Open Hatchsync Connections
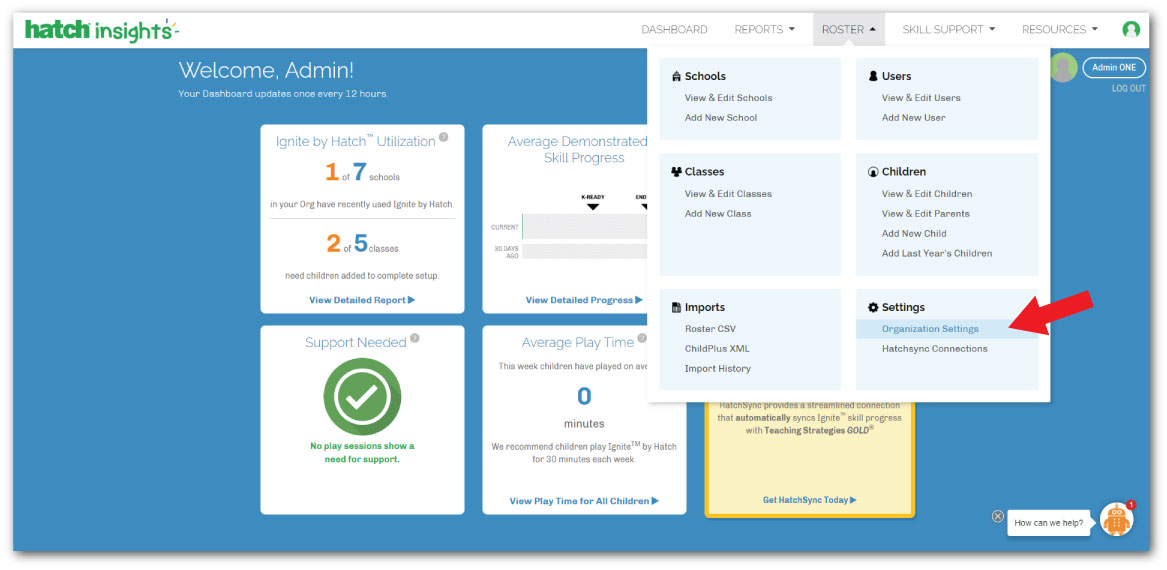This screenshot has height=570, width=1167. [x=935, y=348]
